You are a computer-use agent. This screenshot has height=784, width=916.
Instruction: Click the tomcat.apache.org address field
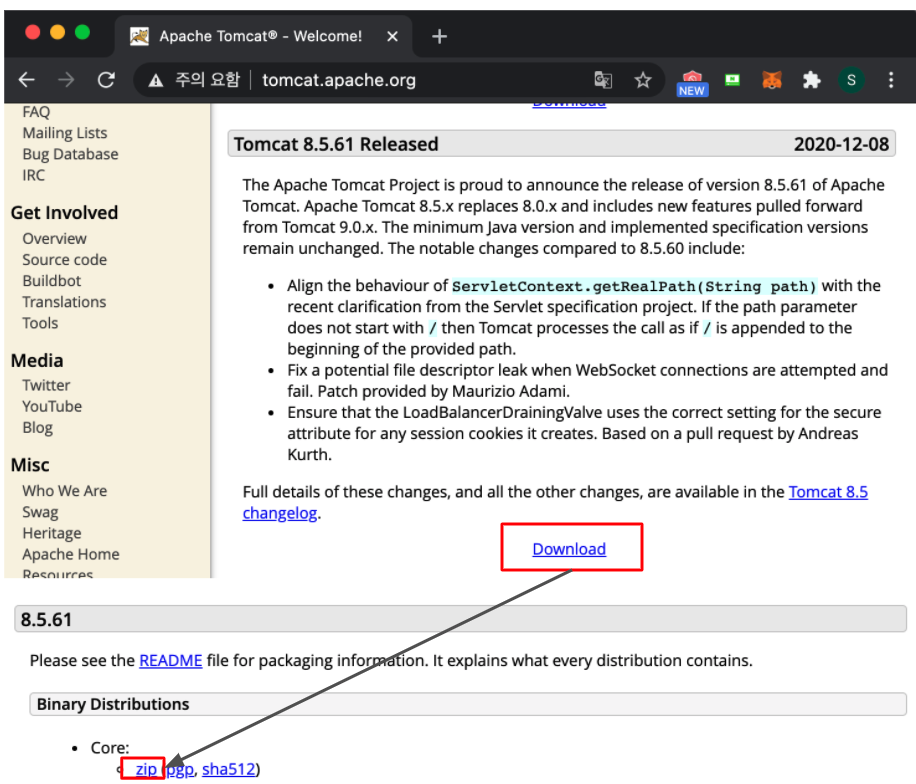tap(339, 80)
